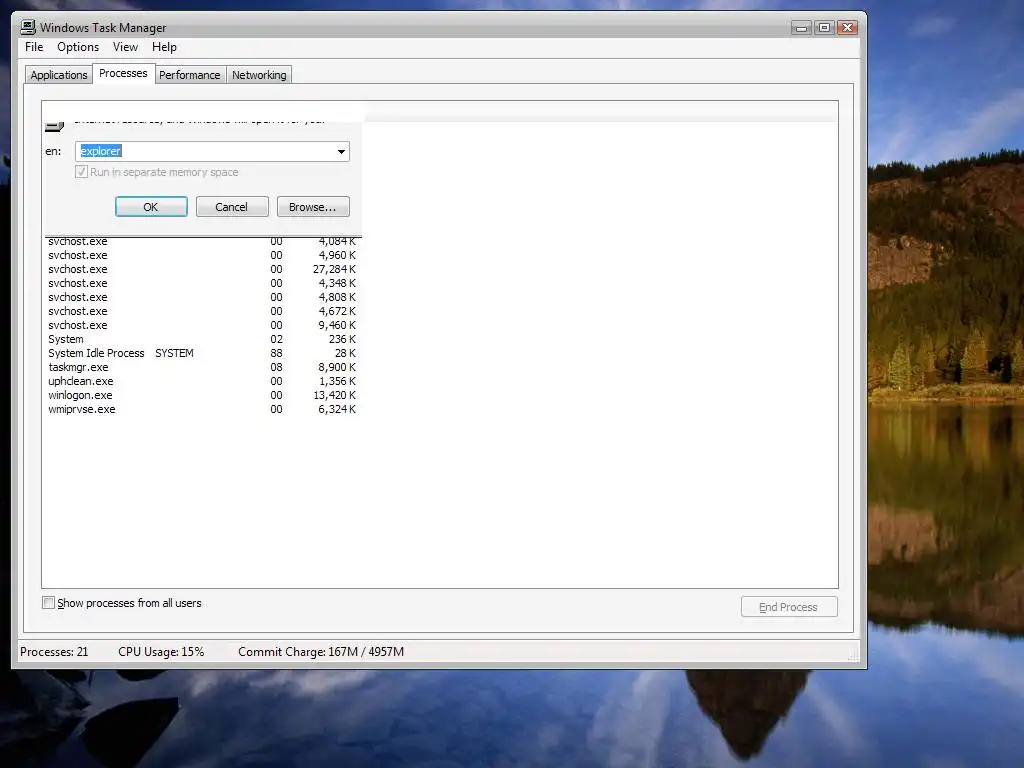Cancel the new task dialog
This screenshot has width=1024, height=768.
pyautogui.click(x=232, y=207)
